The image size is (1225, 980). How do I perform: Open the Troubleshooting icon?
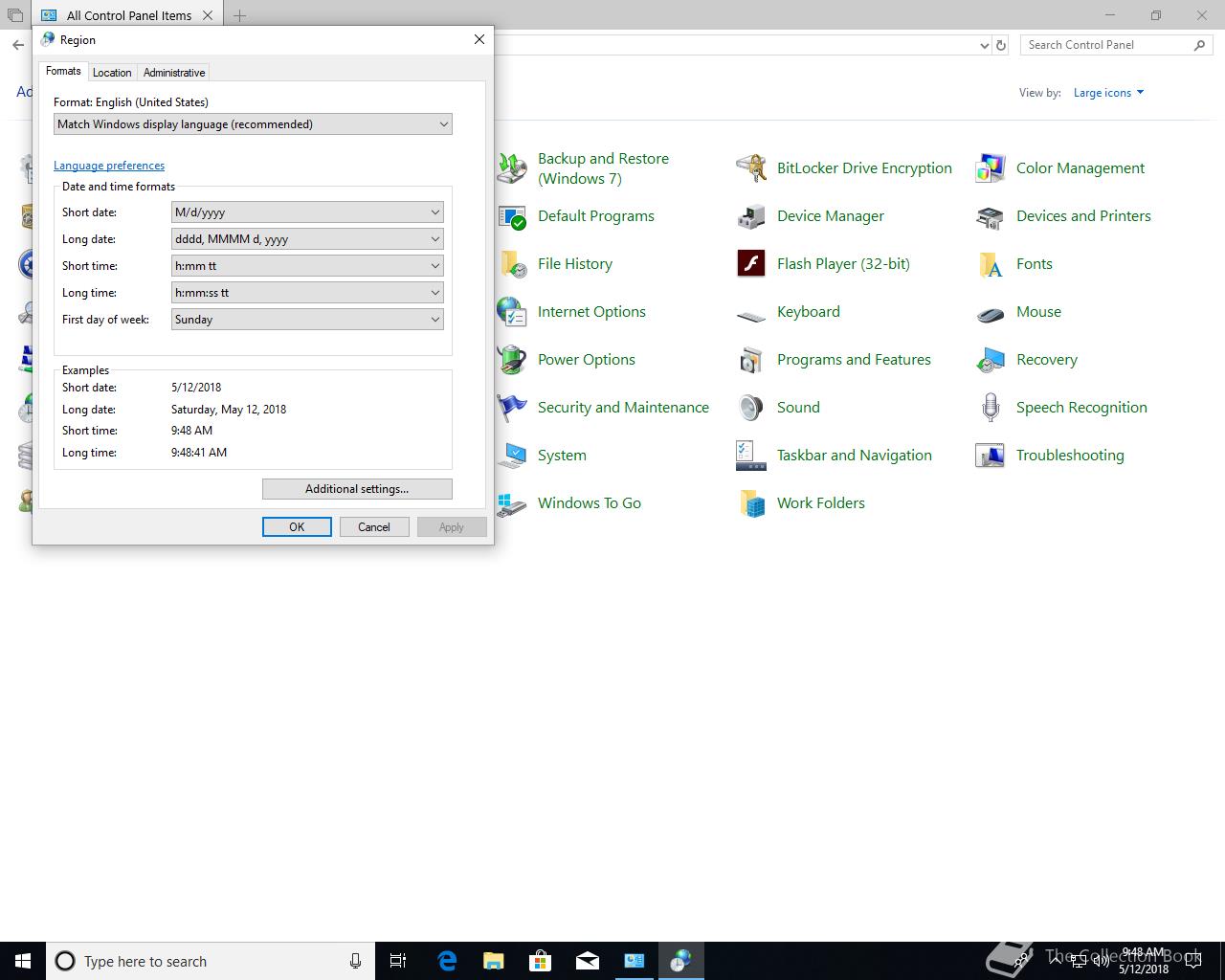point(991,456)
